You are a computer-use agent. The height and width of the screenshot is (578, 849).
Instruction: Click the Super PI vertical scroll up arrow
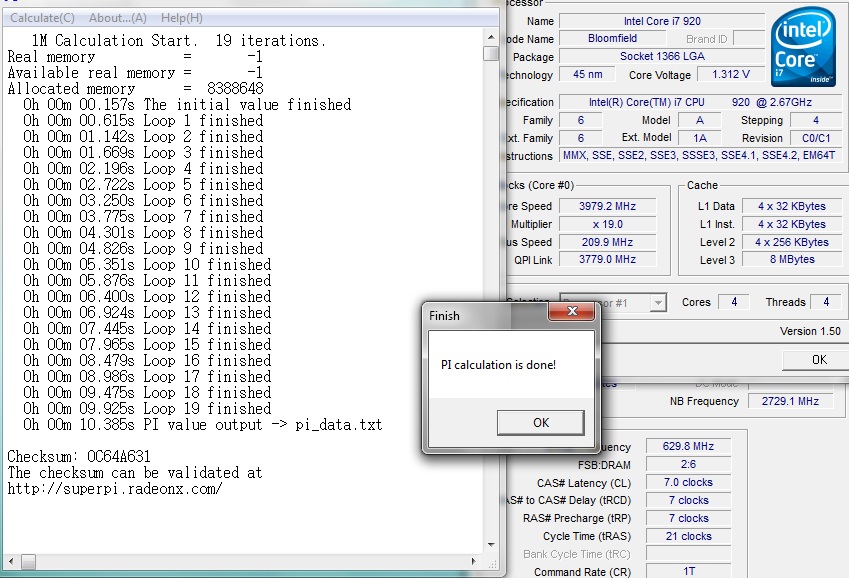pyautogui.click(x=491, y=37)
